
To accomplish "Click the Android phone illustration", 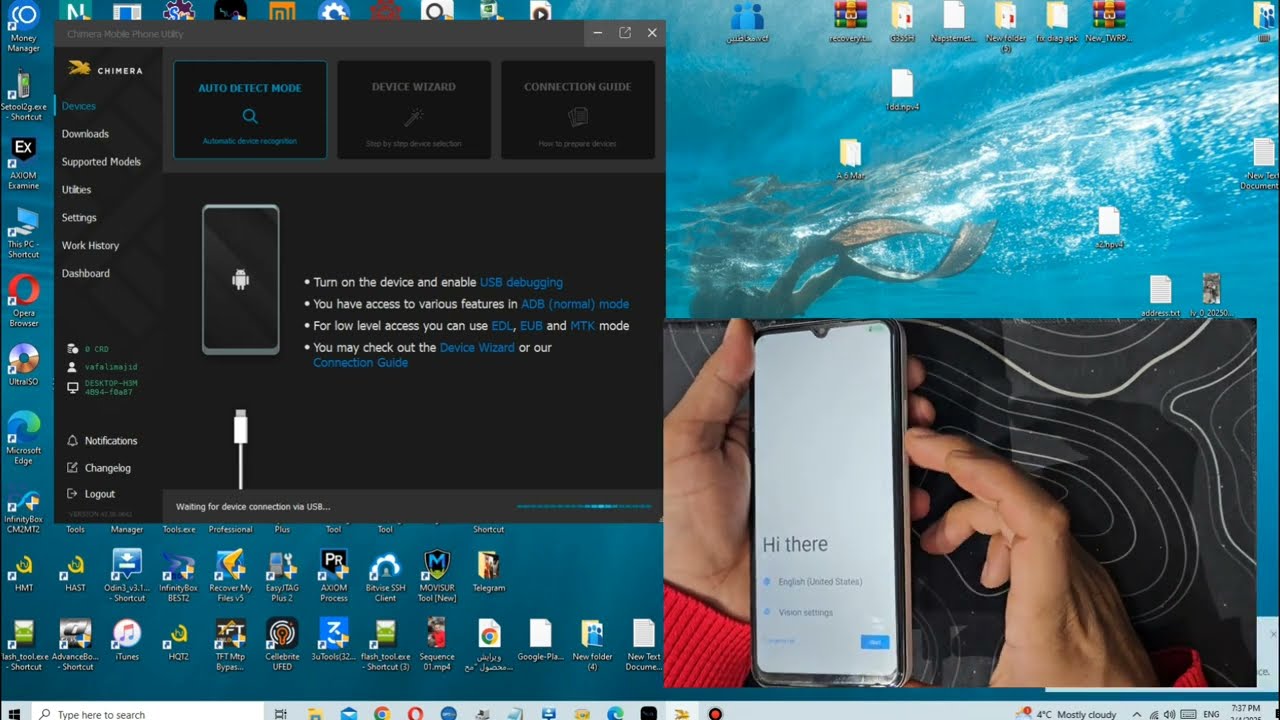I will coord(241,280).
